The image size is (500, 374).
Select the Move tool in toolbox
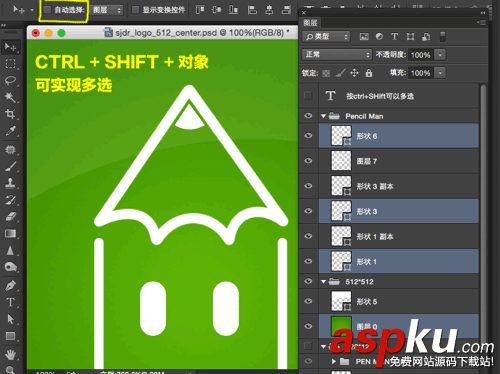(11, 47)
